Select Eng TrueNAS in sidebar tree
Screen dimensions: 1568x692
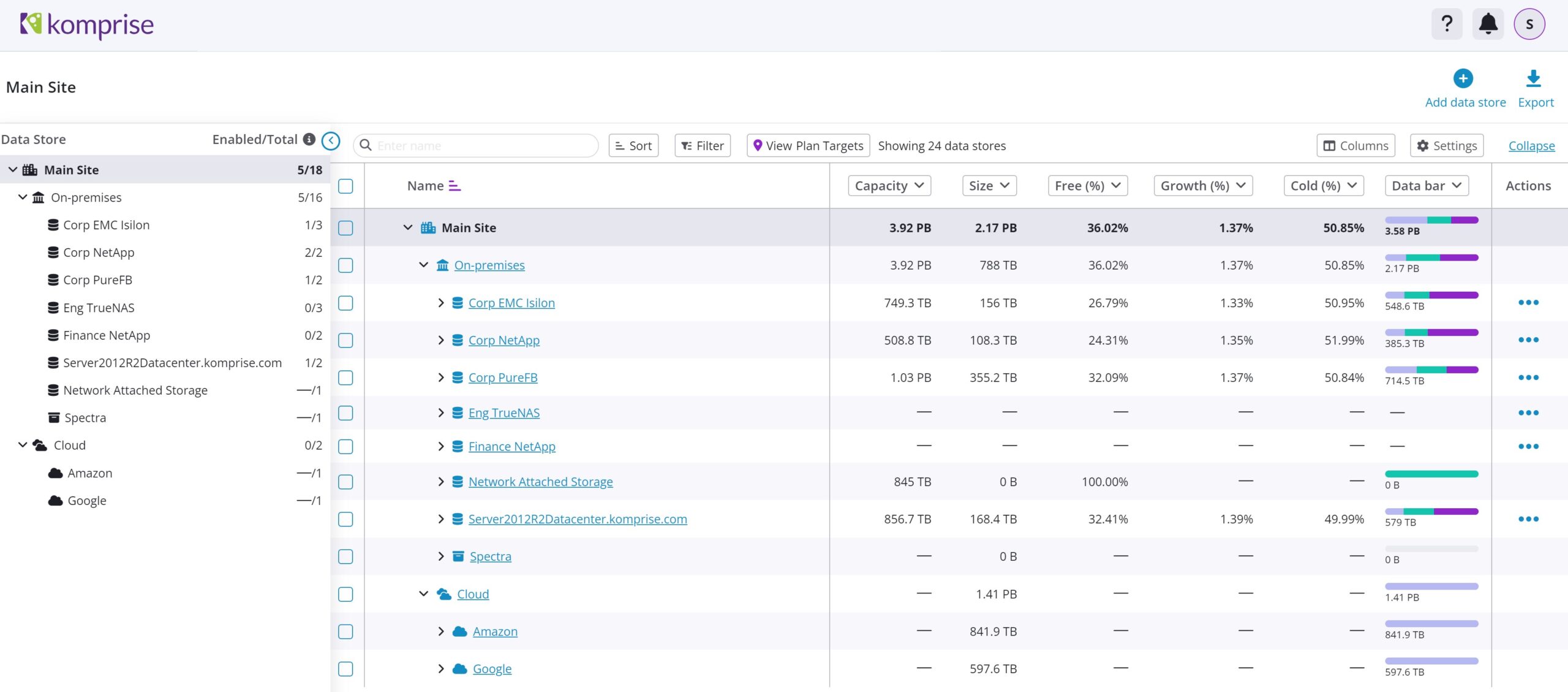99,308
